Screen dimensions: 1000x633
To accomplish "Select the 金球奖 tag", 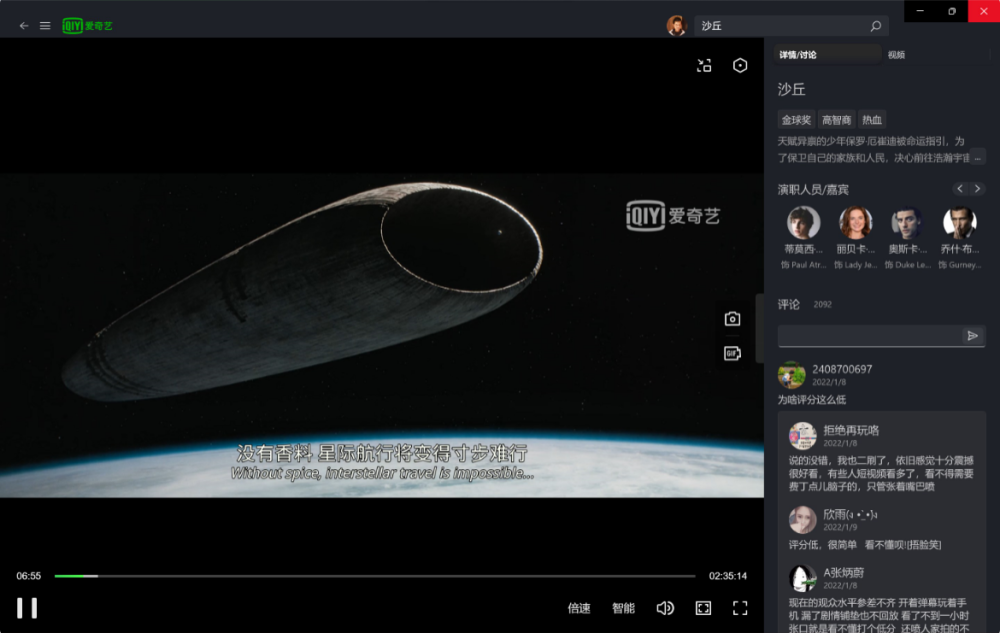I will click(x=796, y=120).
